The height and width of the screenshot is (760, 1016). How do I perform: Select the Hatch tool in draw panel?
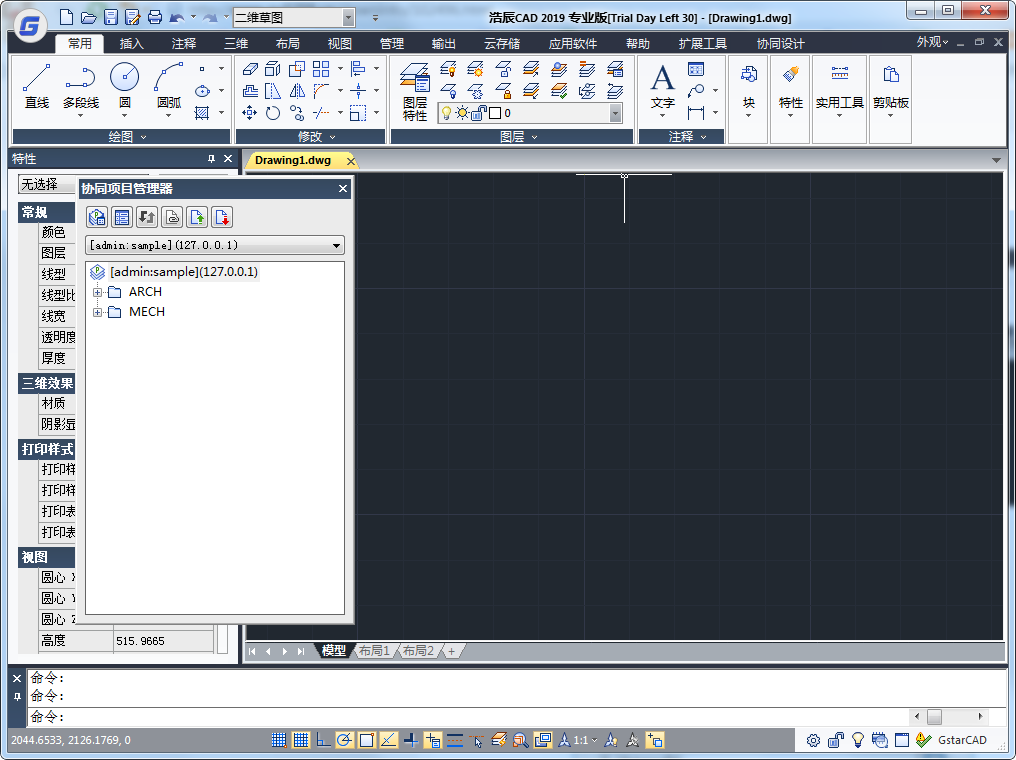202,113
